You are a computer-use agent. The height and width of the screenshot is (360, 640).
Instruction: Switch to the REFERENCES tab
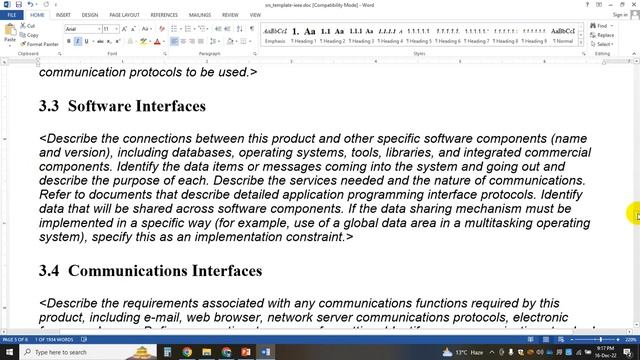tap(164, 15)
